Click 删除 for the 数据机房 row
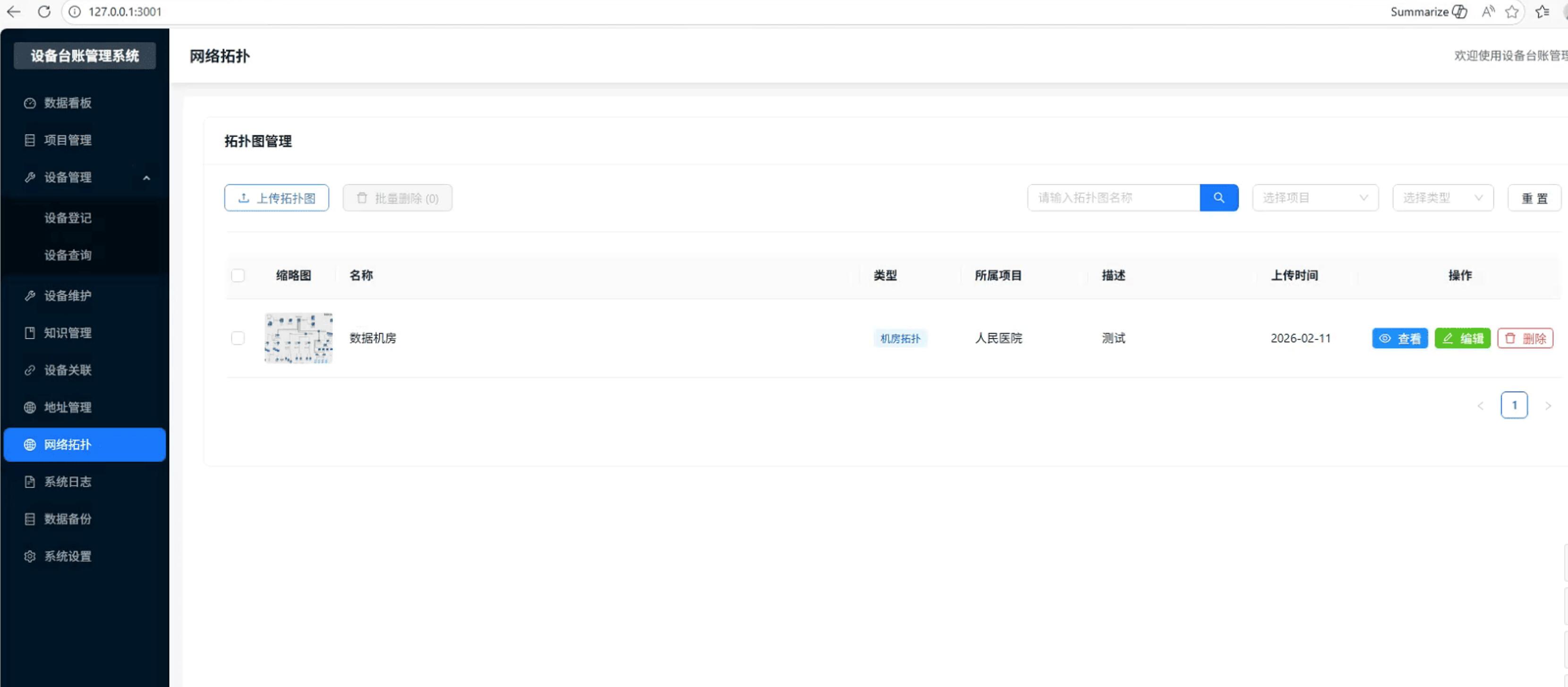Viewport: 1568px width, 687px height. 1525,338
